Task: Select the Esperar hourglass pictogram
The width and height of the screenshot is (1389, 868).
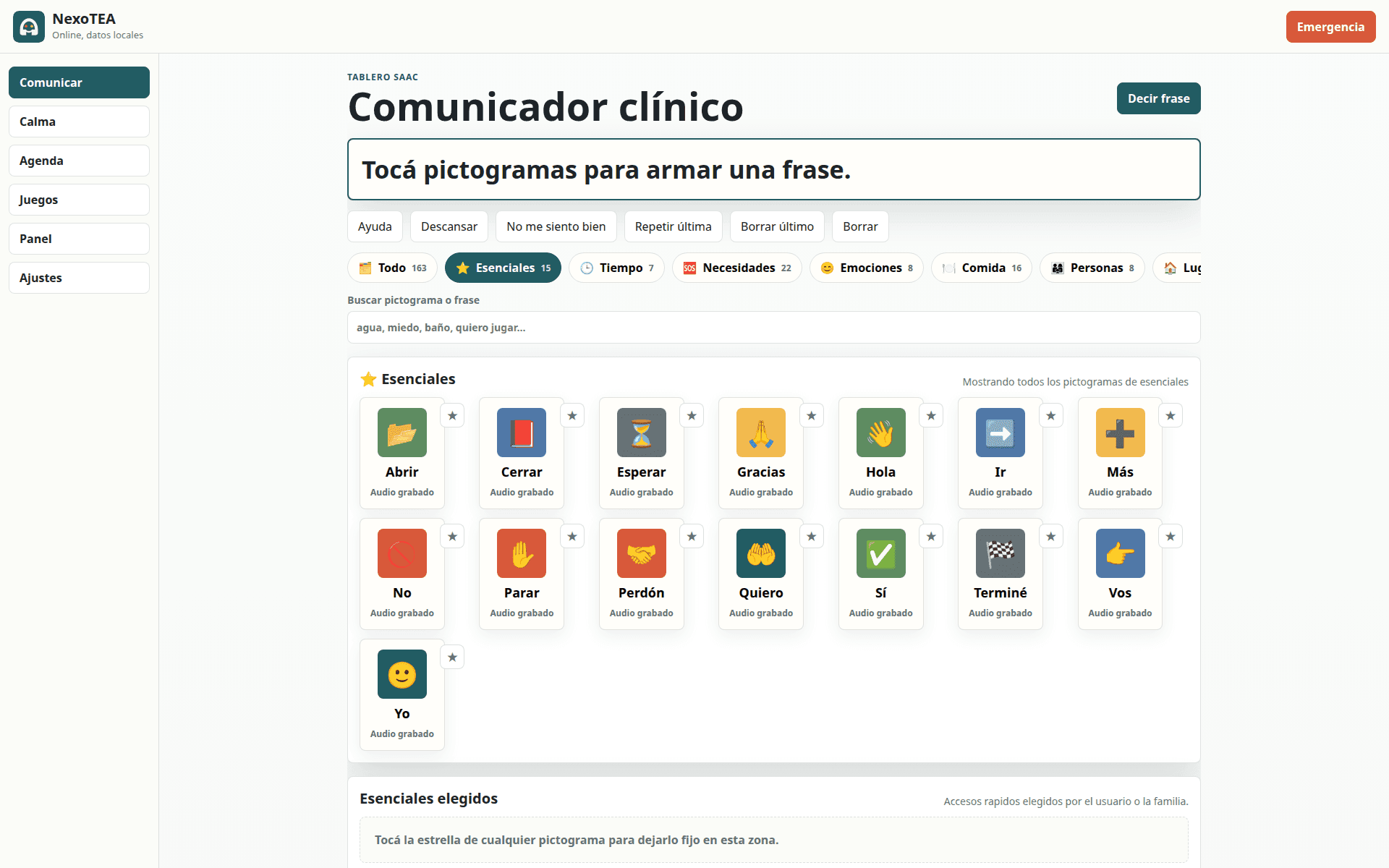Action: [642, 453]
